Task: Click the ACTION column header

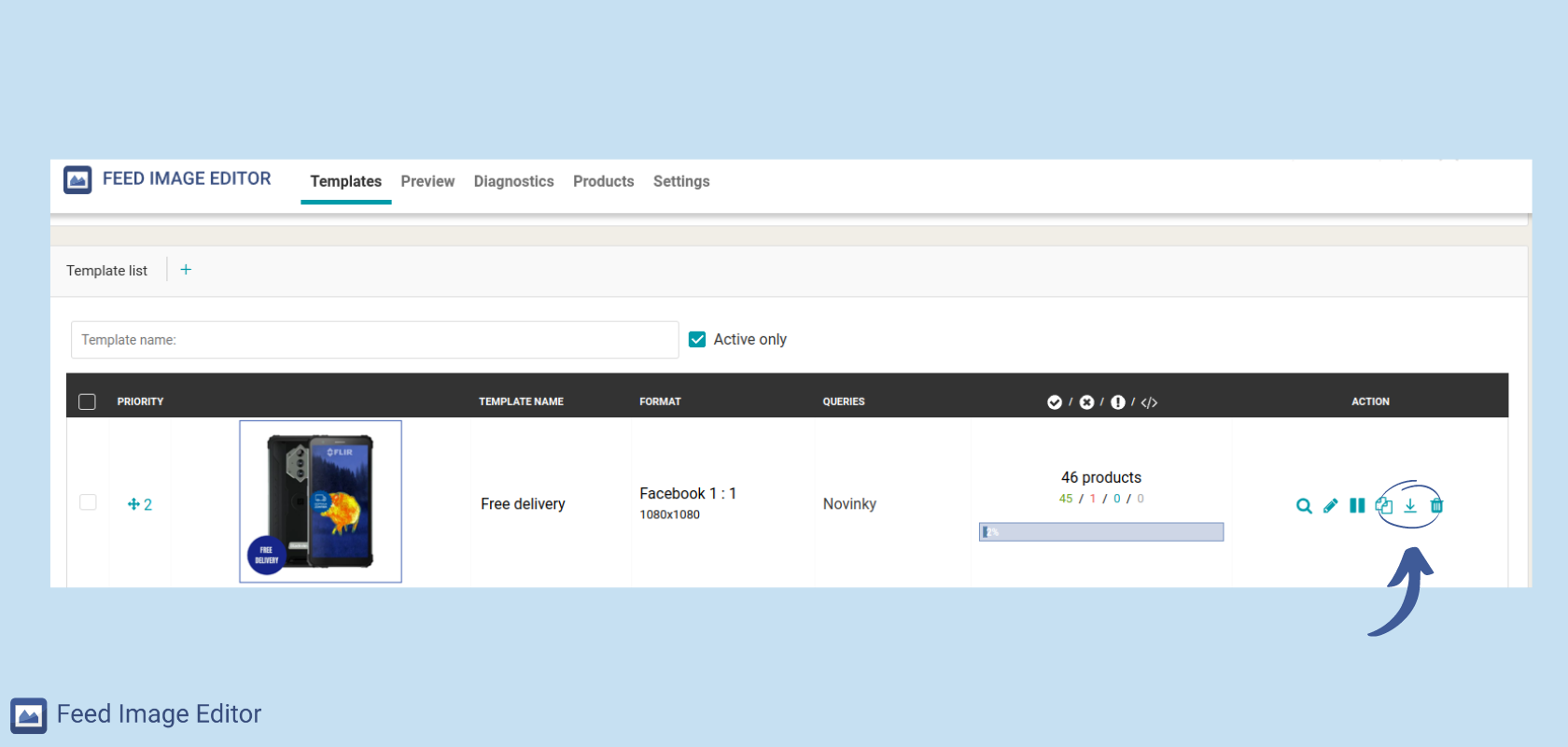Action: pyautogui.click(x=1370, y=402)
